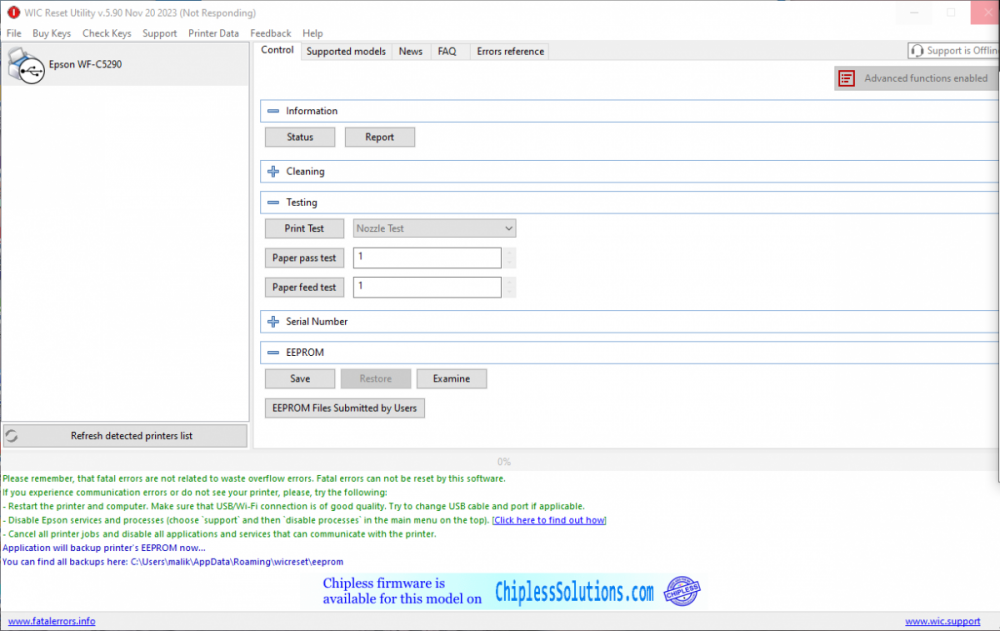The image size is (1000, 631).
Task: Click the red list icon beside Advanced functions
Action: (846, 78)
